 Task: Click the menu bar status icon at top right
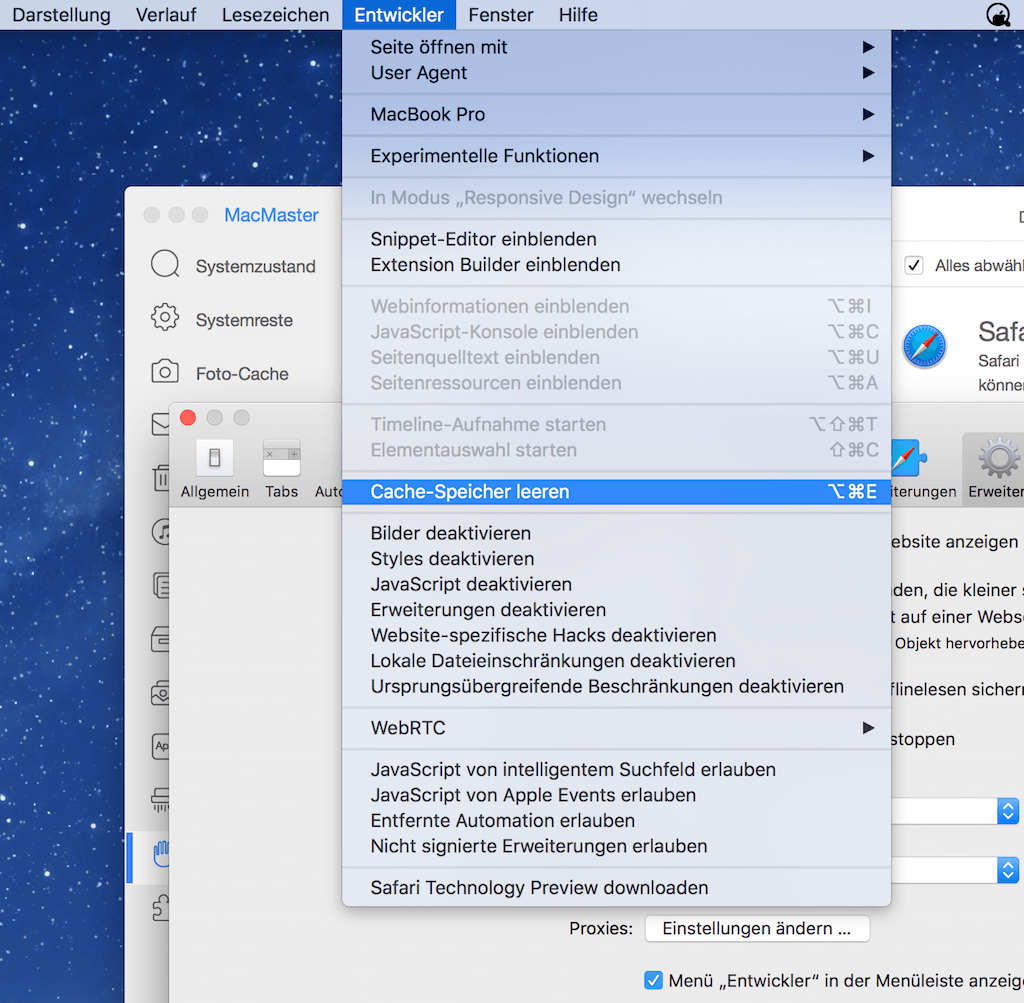[999, 14]
